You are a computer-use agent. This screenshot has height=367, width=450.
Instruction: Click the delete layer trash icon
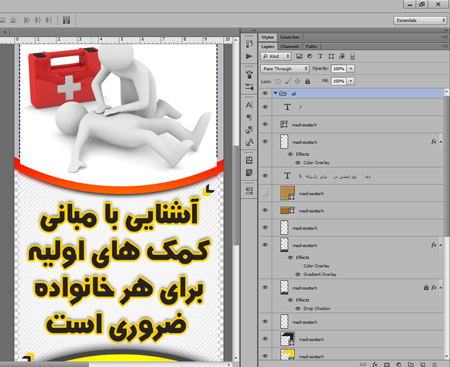click(434, 364)
